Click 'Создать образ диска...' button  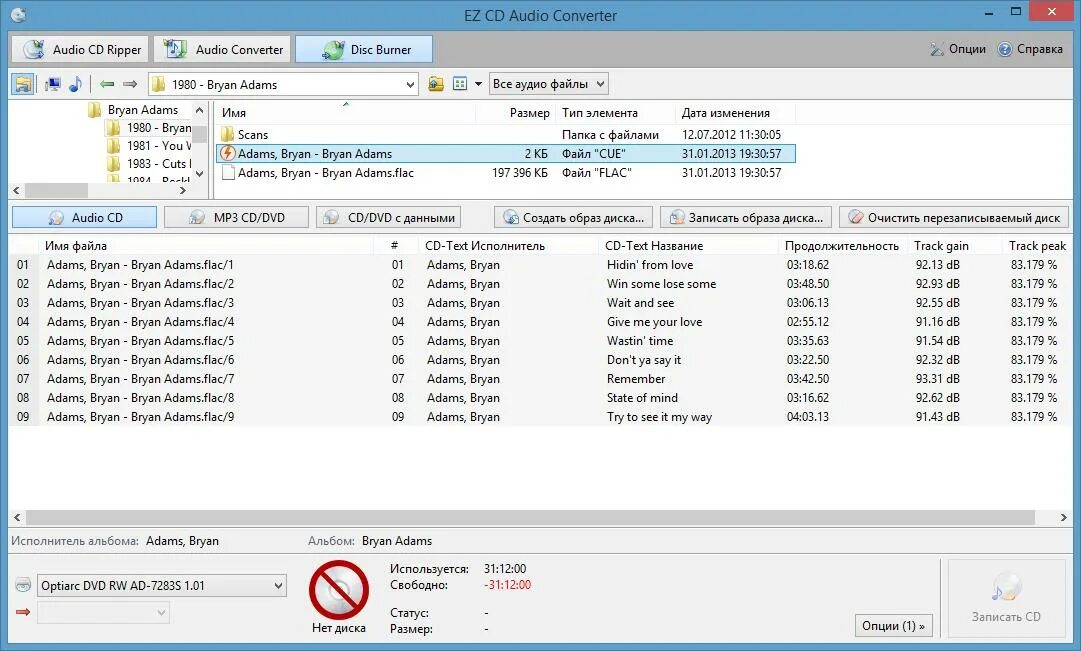[574, 217]
